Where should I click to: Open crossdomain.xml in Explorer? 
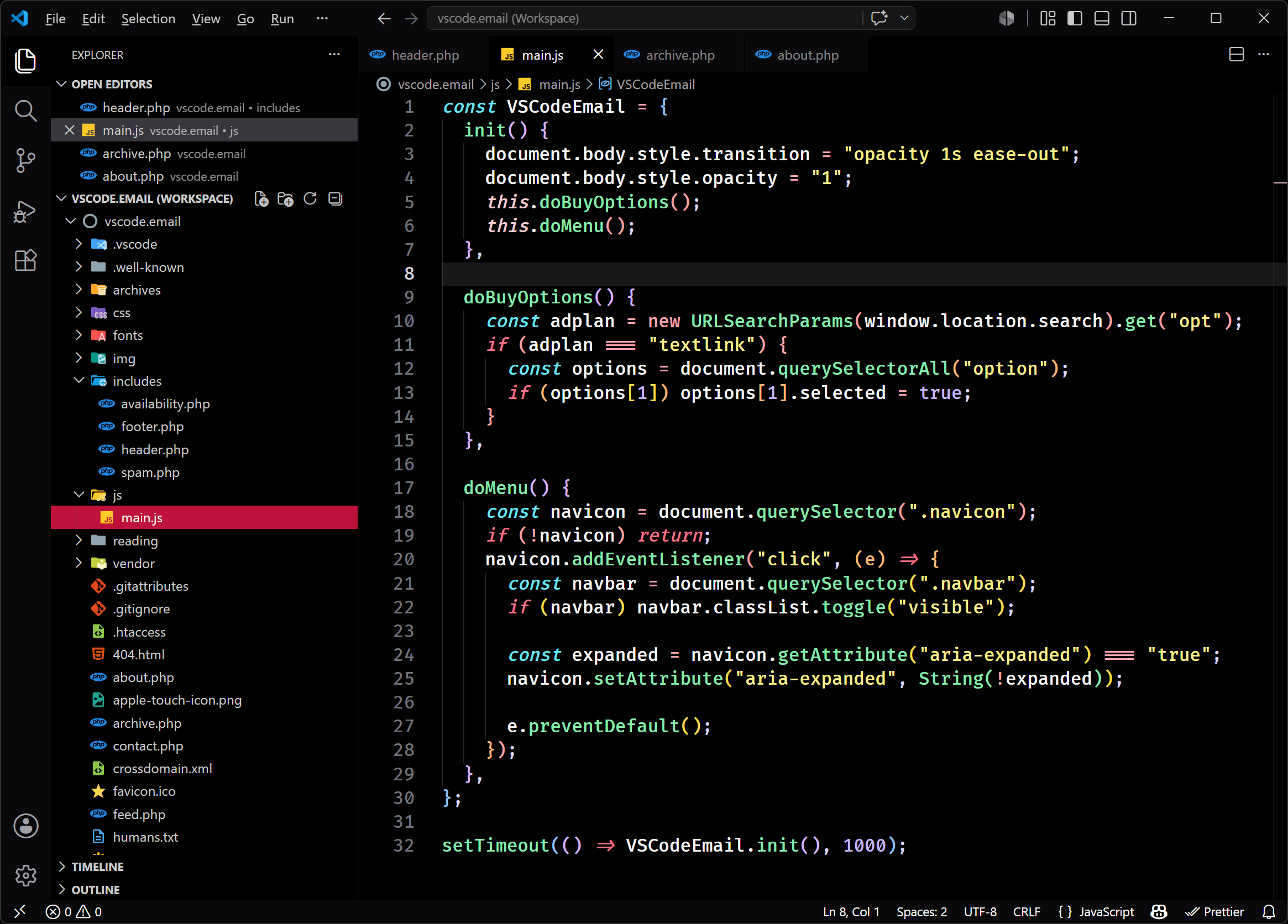[163, 769]
